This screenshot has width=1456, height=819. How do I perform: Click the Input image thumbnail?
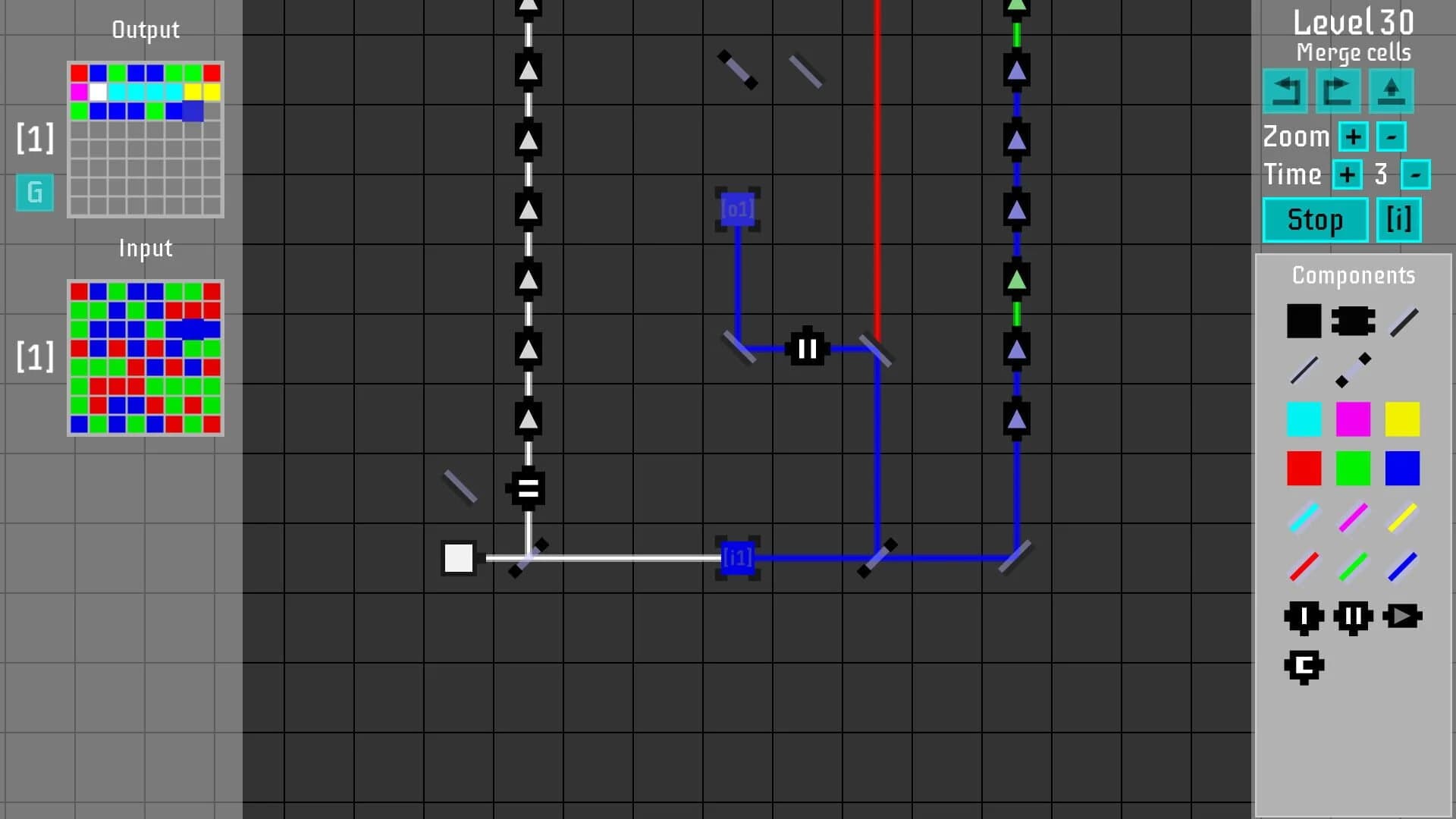(x=145, y=356)
